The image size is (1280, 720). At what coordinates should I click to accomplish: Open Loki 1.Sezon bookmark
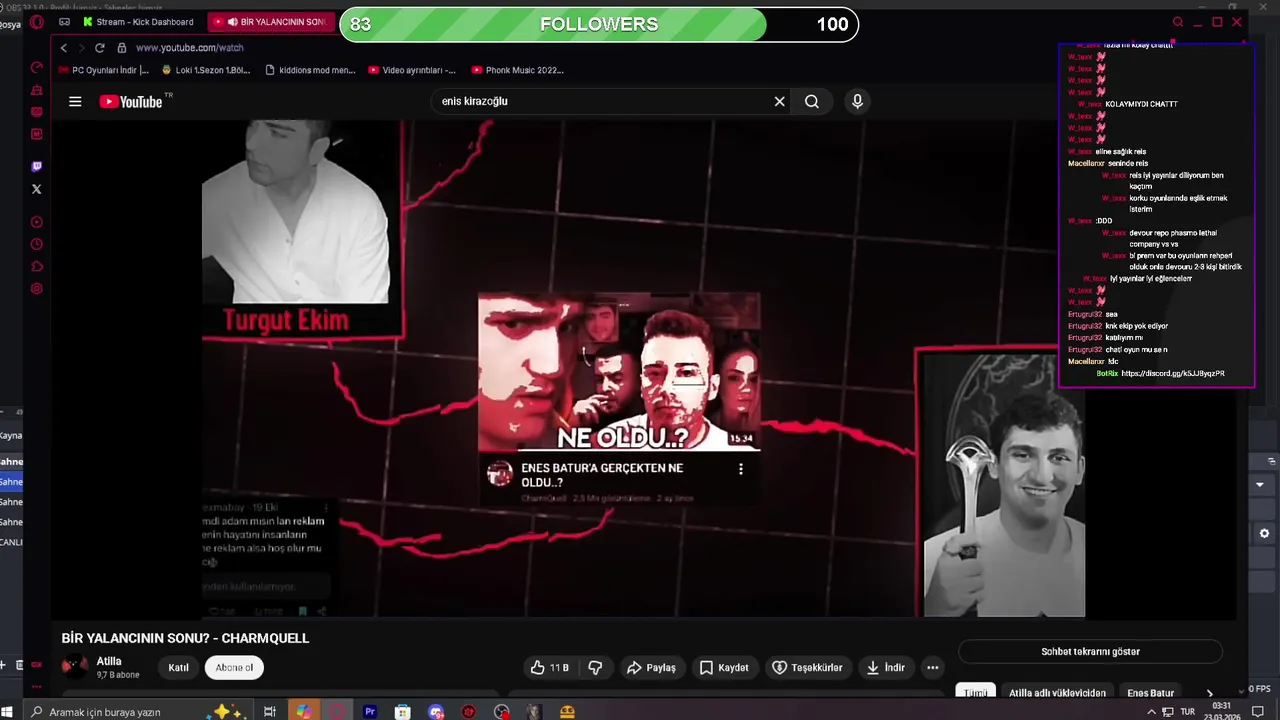point(206,70)
